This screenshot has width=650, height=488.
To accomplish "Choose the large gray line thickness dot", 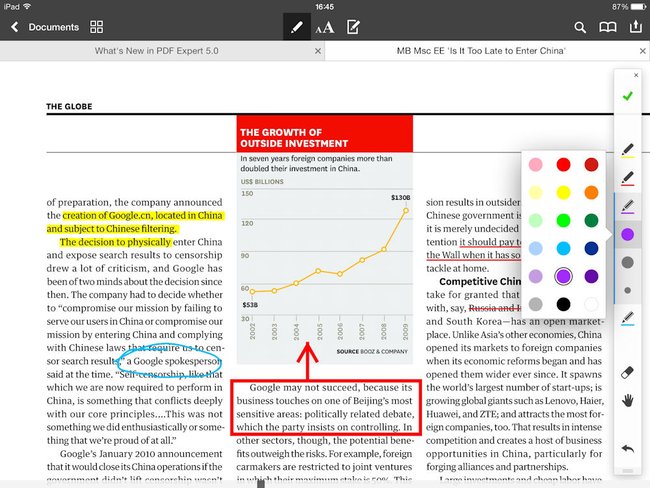I will (x=628, y=262).
